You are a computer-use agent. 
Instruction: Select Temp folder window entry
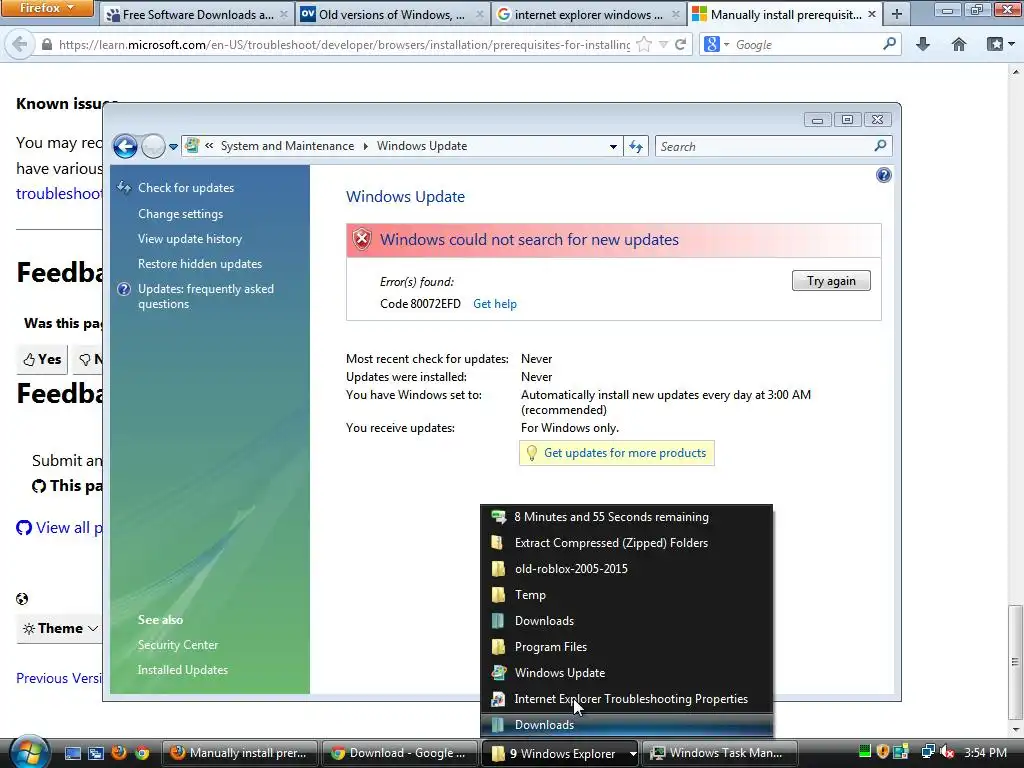pyautogui.click(x=626, y=595)
